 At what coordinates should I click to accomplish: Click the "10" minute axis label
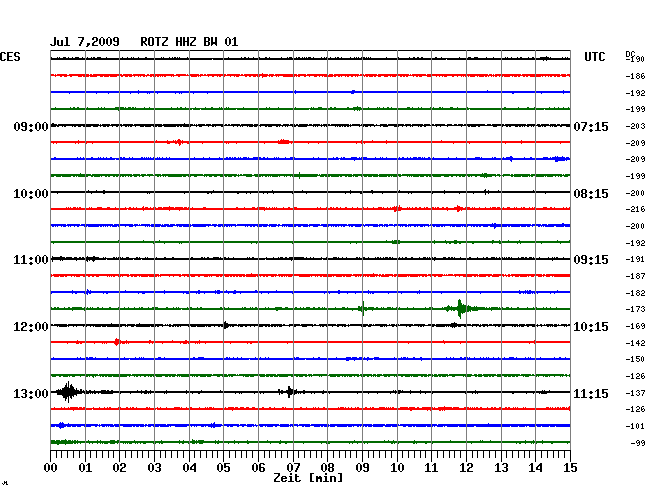click(x=397, y=467)
